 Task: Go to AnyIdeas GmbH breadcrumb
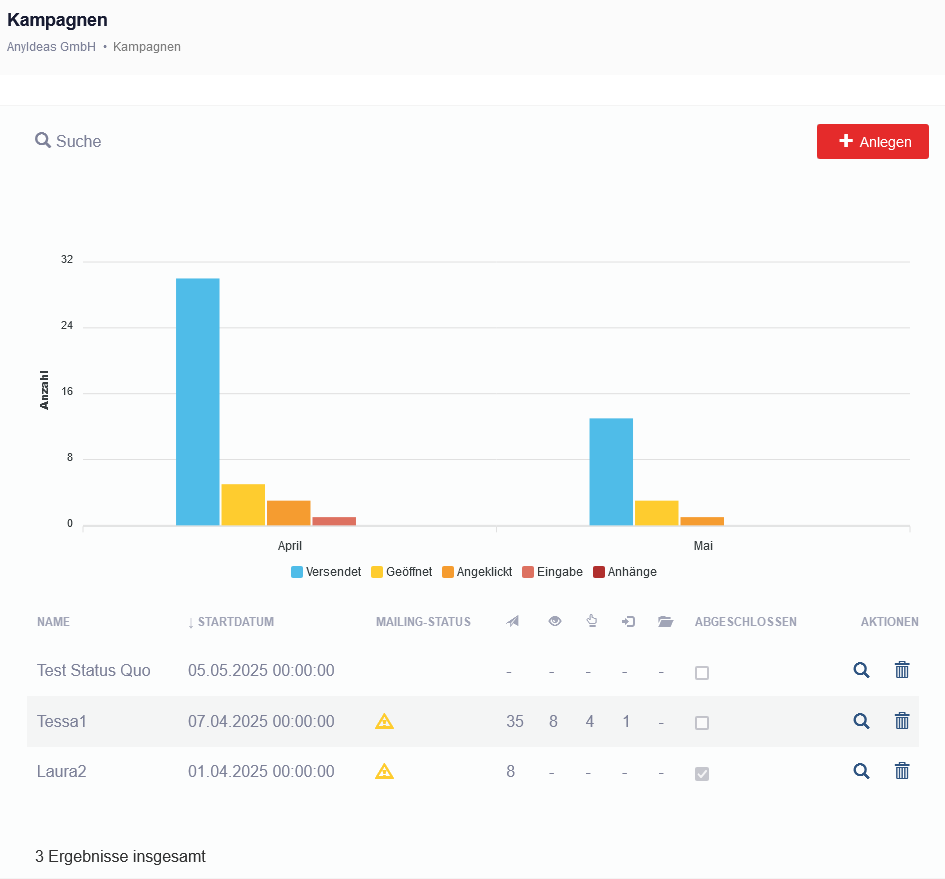click(x=51, y=47)
